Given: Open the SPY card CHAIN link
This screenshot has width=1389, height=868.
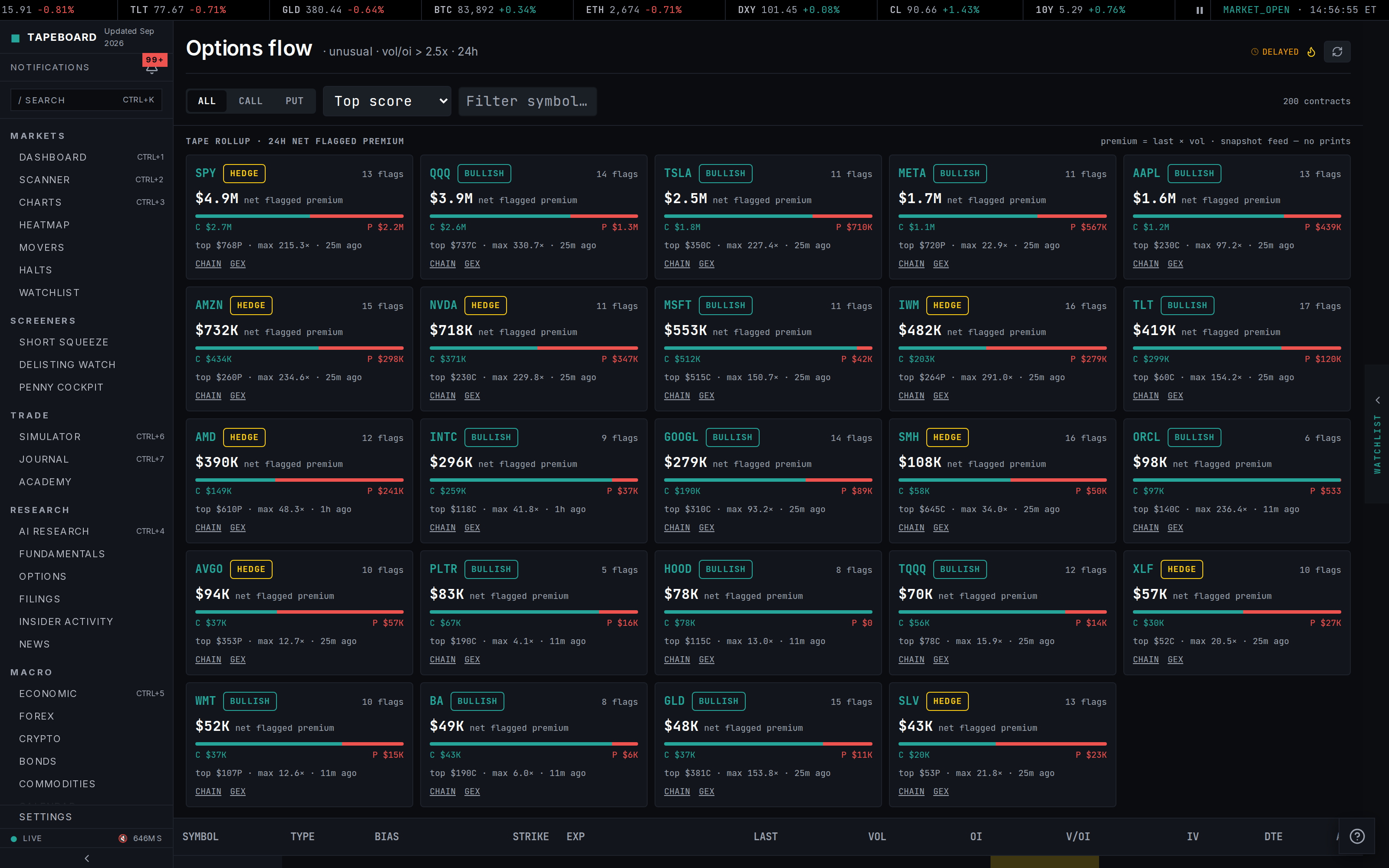Looking at the screenshot, I should (208, 263).
